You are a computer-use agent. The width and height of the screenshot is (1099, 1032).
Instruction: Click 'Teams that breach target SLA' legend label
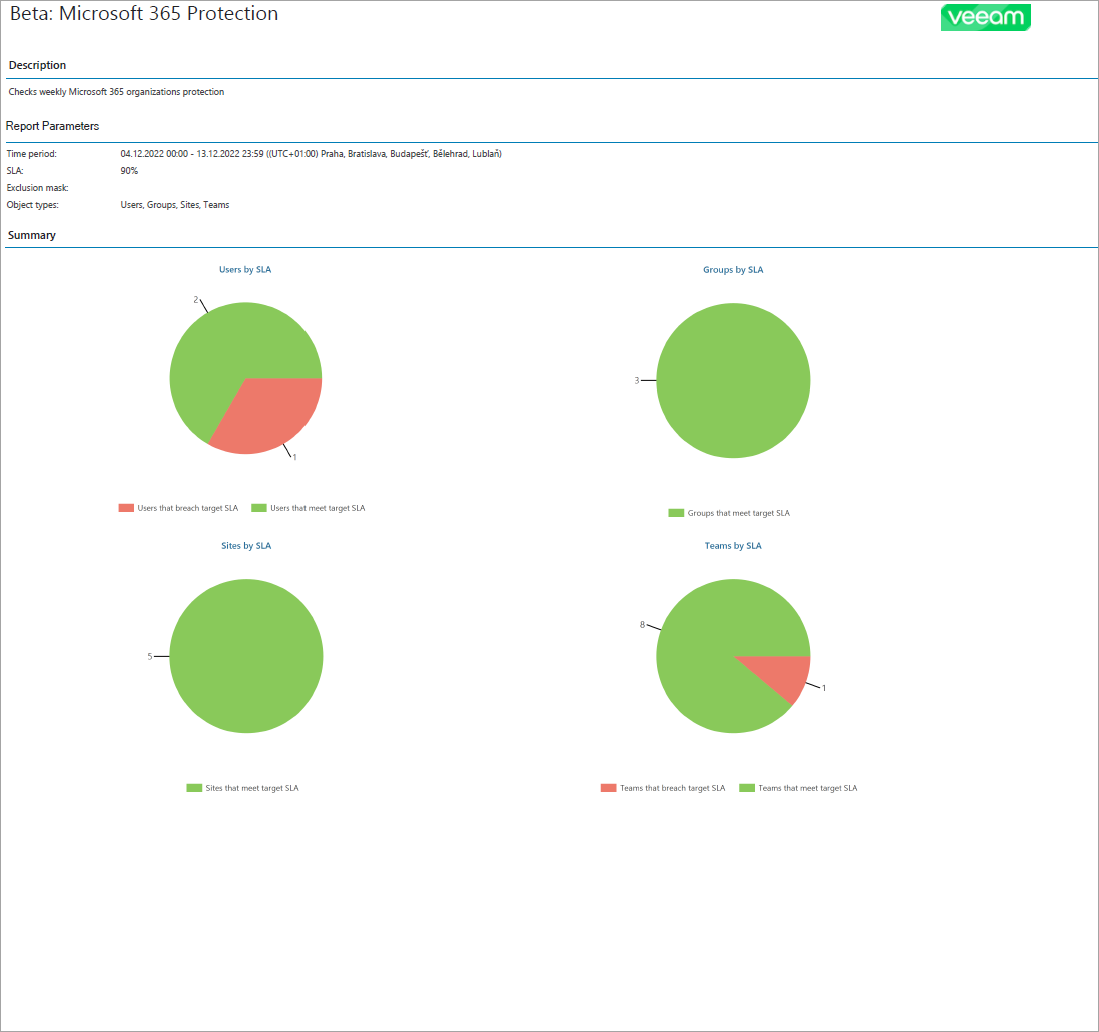(x=673, y=788)
